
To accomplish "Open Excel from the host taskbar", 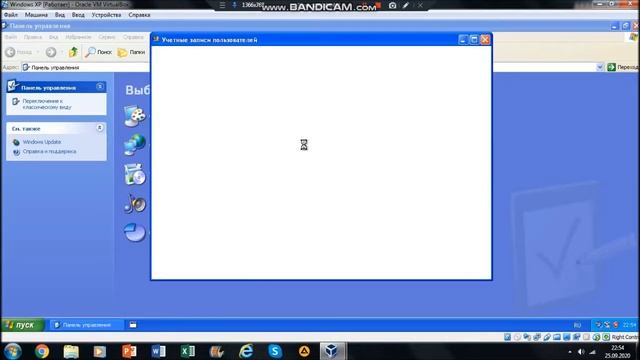I will (188, 351).
